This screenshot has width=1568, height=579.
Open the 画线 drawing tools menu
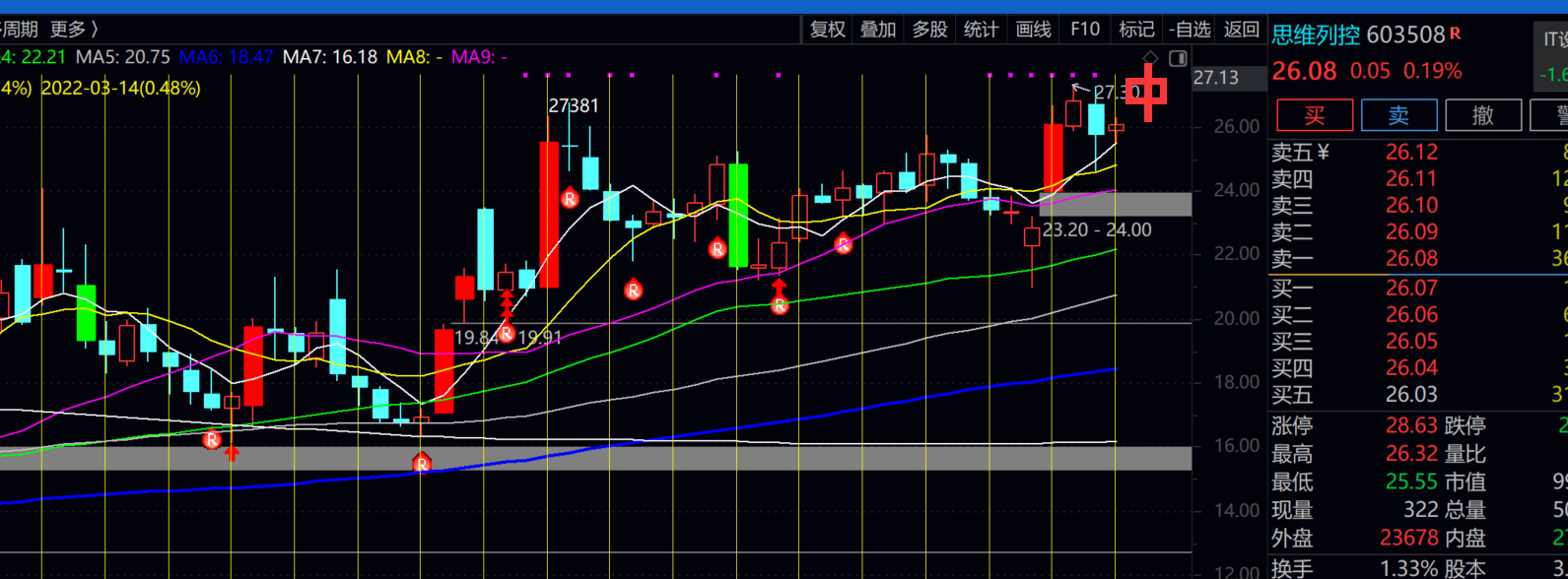1033,30
